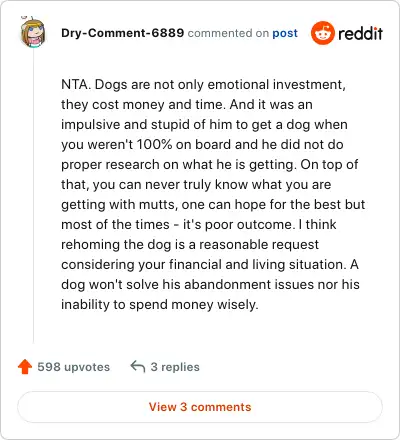Open the Dry-Comment-6889 username profile
The width and height of the screenshot is (400, 440).
[122, 33]
